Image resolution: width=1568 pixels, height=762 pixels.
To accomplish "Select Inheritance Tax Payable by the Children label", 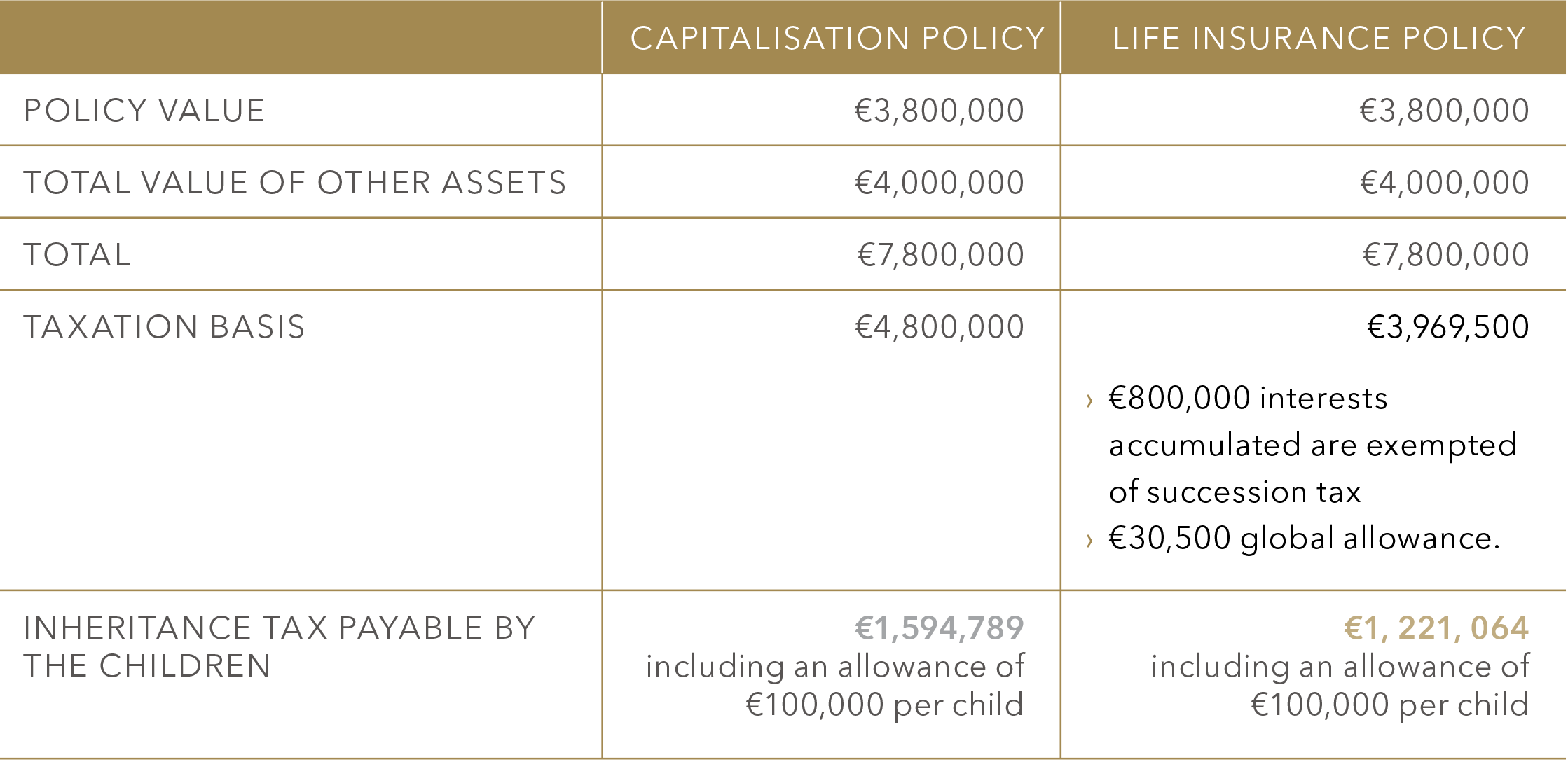I will [279, 647].
